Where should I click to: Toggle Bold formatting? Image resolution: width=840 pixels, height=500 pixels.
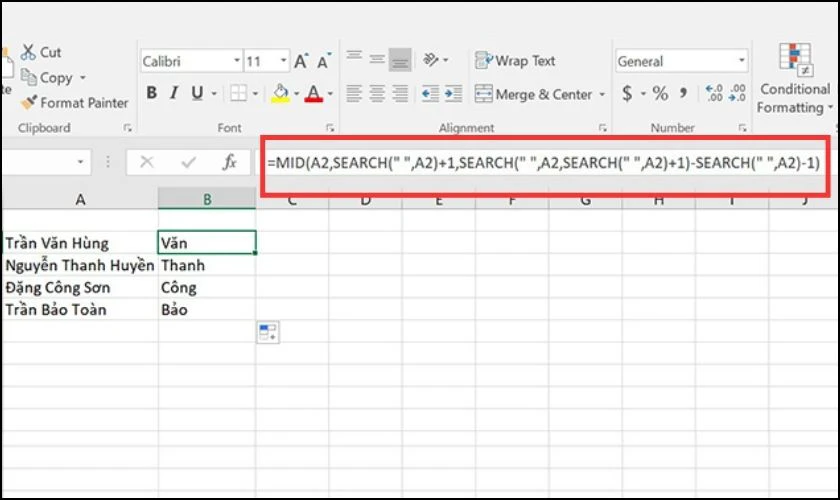tap(152, 93)
